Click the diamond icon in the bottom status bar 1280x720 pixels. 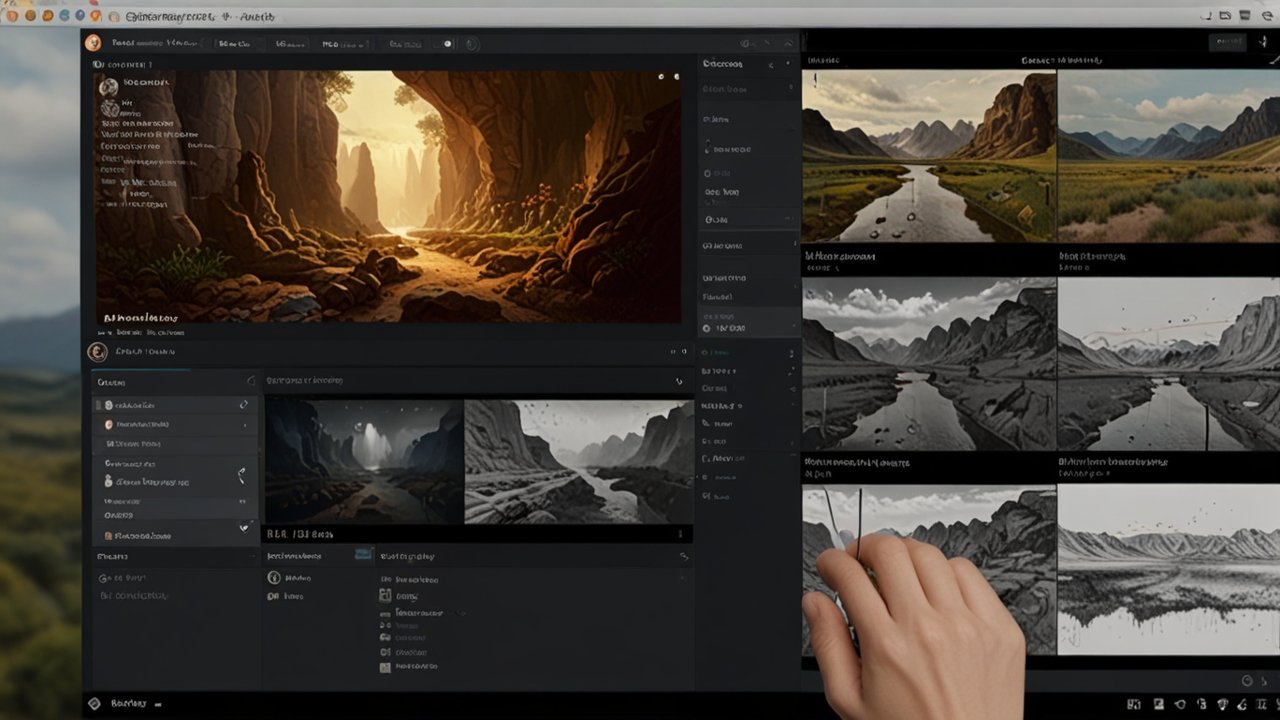[94, 704]
